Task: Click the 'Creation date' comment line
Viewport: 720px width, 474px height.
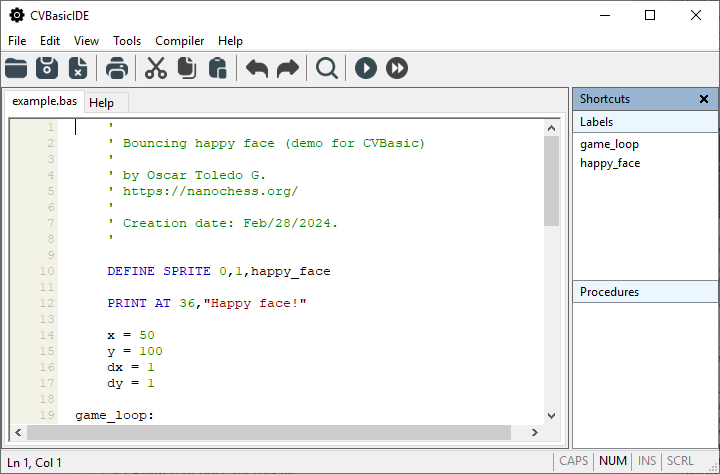Action: [x=222, y=223]
